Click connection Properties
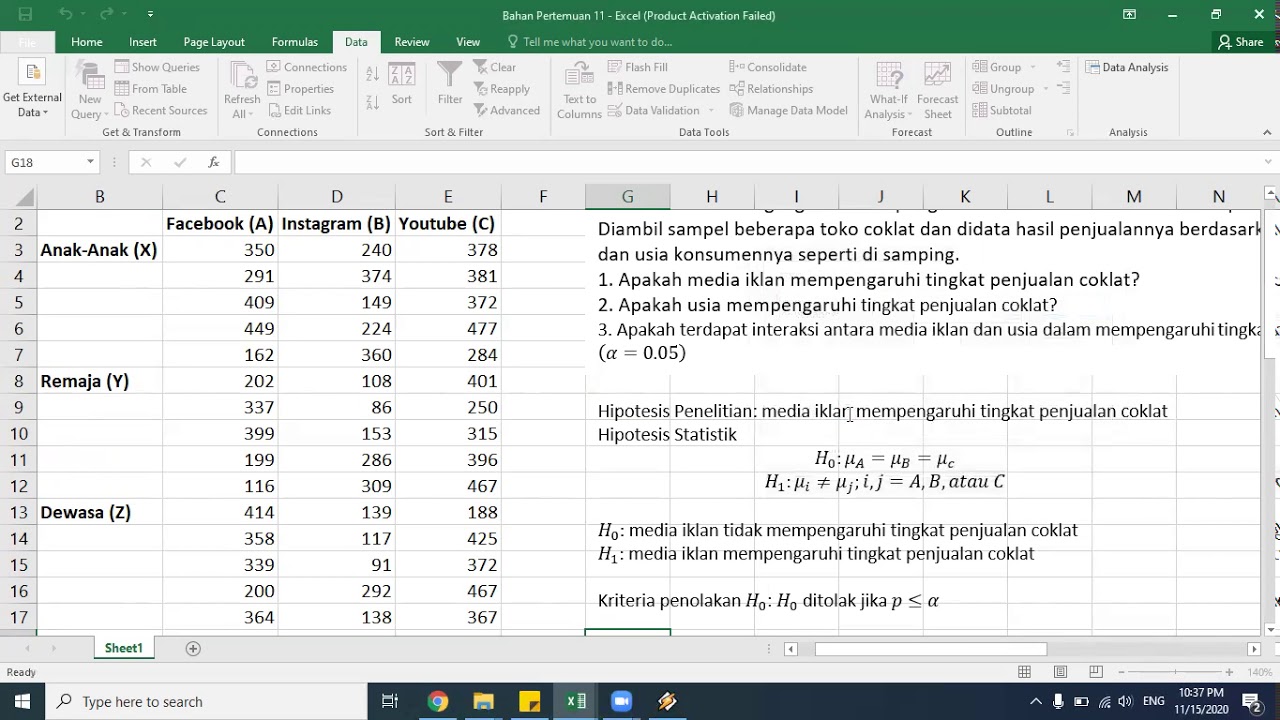 tap(300, 89)
